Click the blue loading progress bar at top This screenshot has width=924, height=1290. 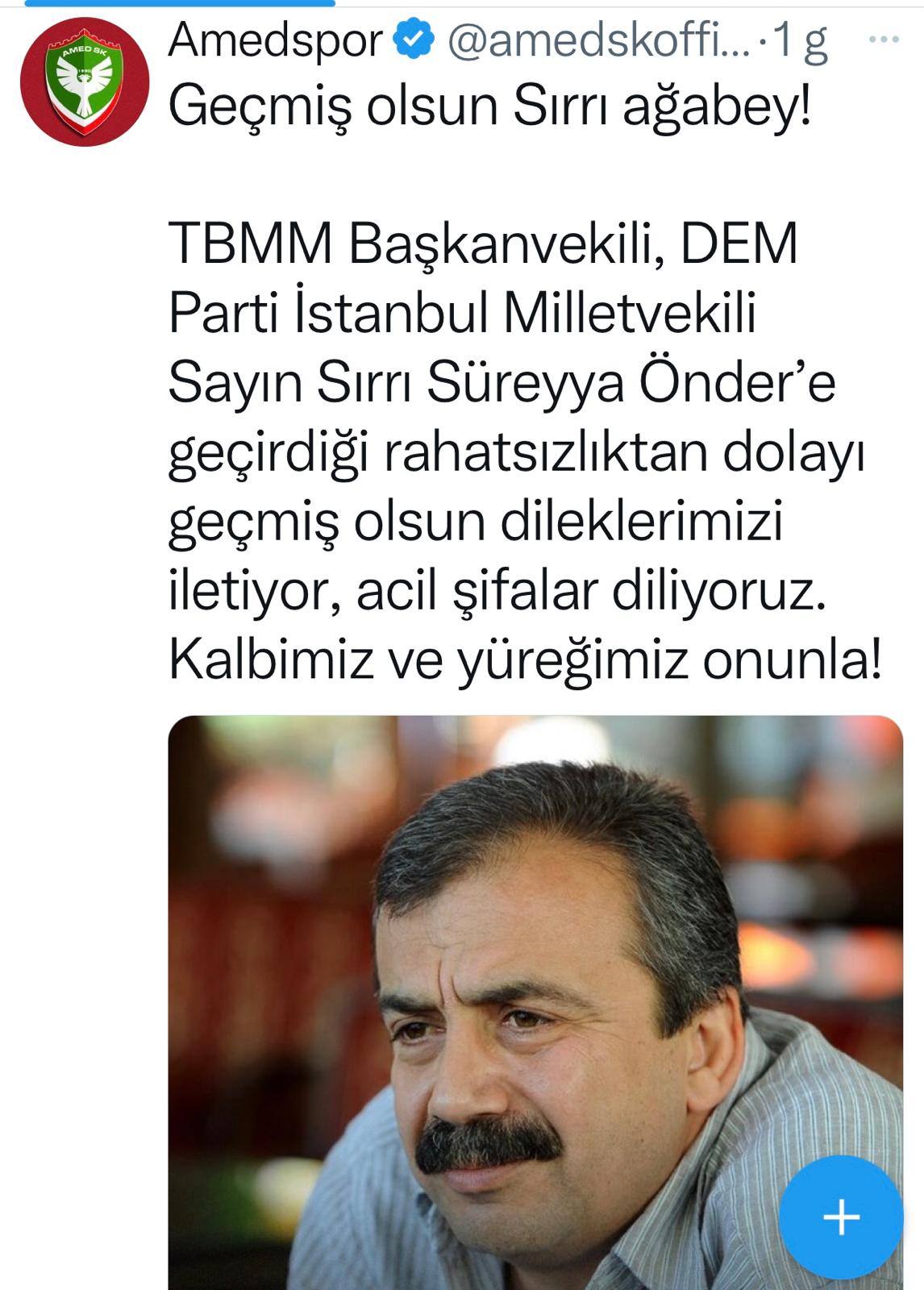point(168,3)
